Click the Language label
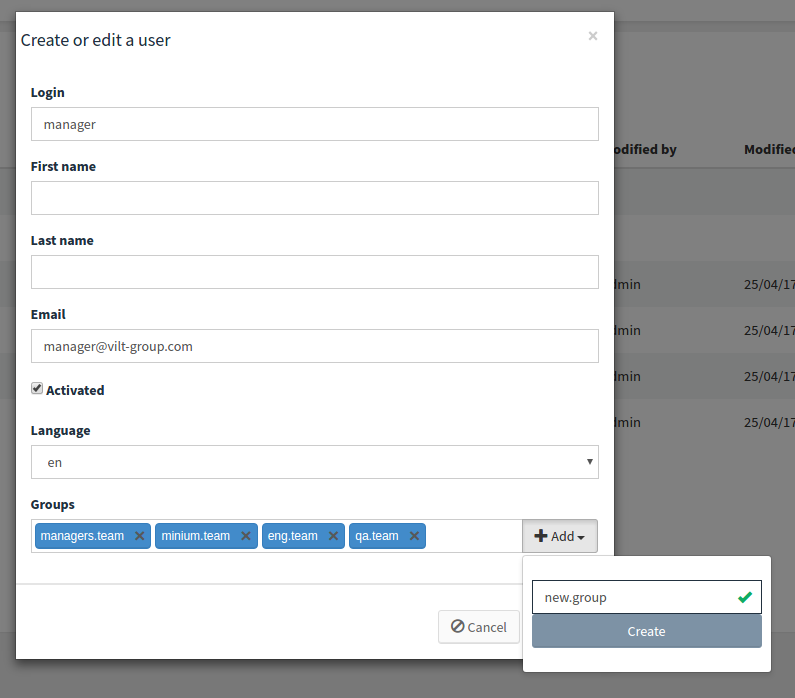Screen dimensions: 795x698 60,430
